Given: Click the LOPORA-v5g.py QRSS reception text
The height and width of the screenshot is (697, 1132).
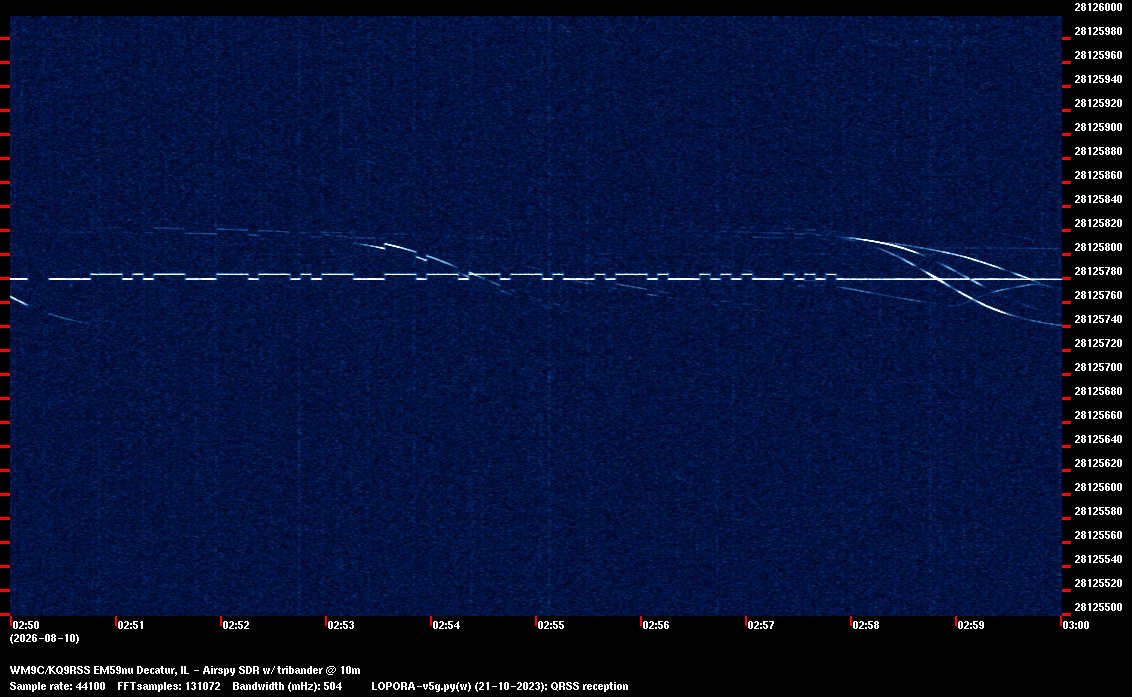Looking at the screenshot, I should click(500, 686).
